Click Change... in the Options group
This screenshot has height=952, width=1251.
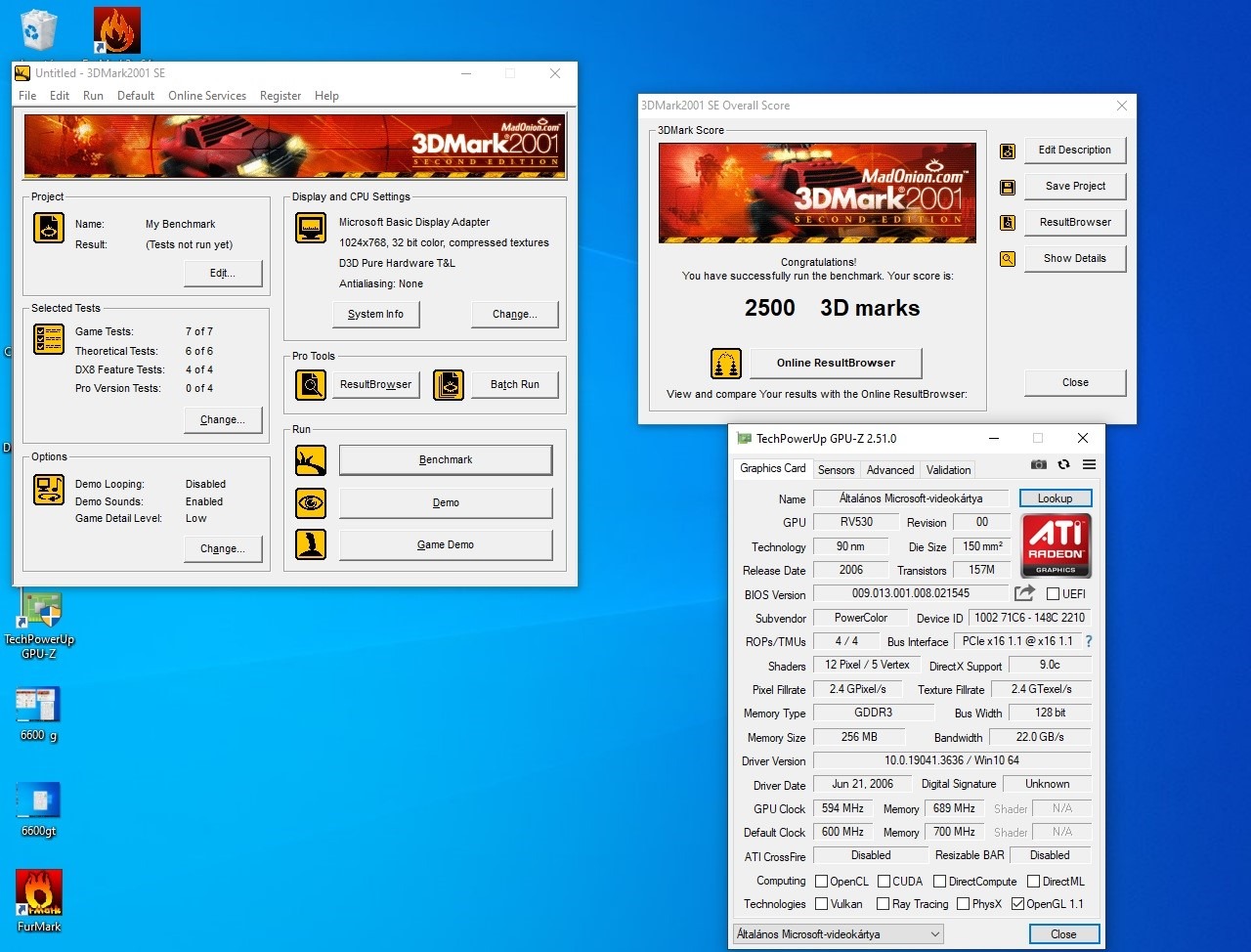click(223, 549)
